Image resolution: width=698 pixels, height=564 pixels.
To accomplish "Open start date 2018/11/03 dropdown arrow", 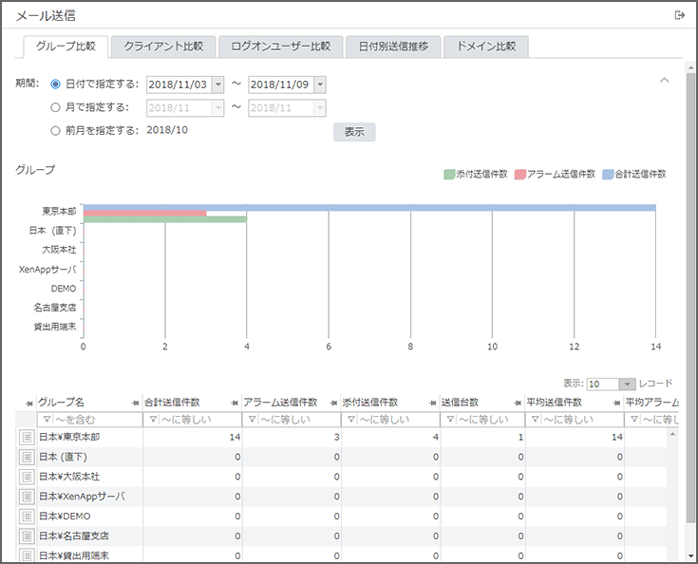I will 218,85.
